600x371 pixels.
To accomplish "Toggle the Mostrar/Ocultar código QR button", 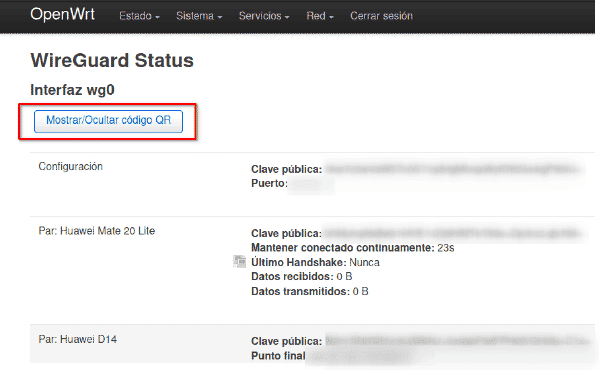I will tap(108, 121).
